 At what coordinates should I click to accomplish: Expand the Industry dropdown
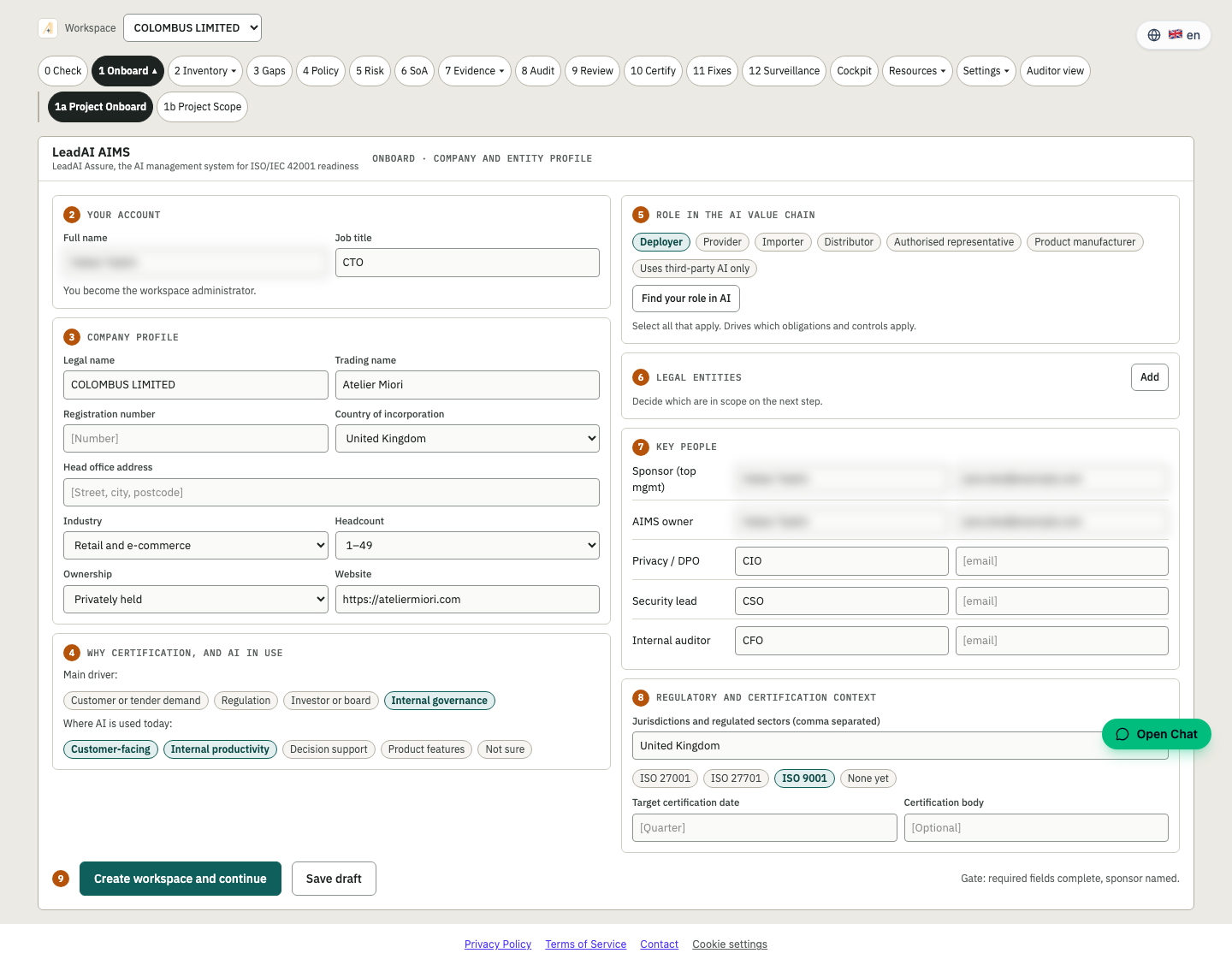coord(196,546)
